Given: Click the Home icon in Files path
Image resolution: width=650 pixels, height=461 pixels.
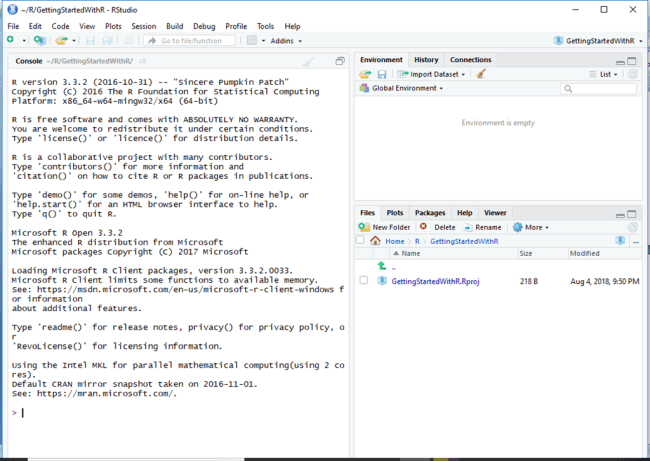Looking at the screenshot, I should pyautogui.click(x=375, y=241).
